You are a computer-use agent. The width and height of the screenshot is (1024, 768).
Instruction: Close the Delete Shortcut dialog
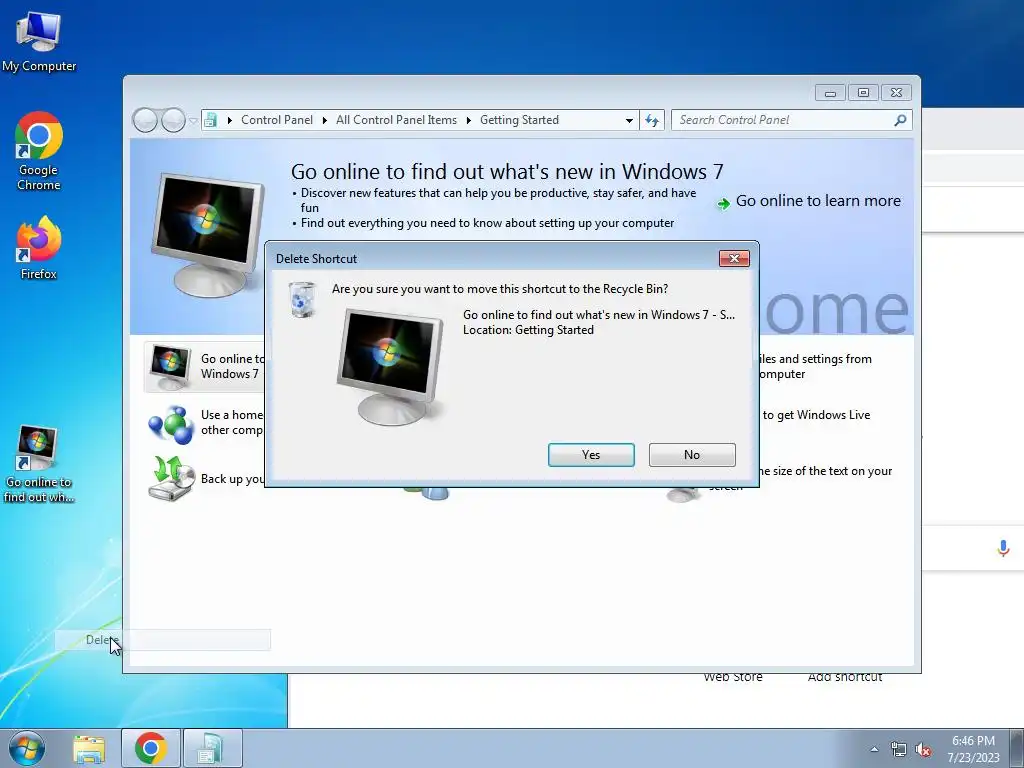[x=734, y=258]
